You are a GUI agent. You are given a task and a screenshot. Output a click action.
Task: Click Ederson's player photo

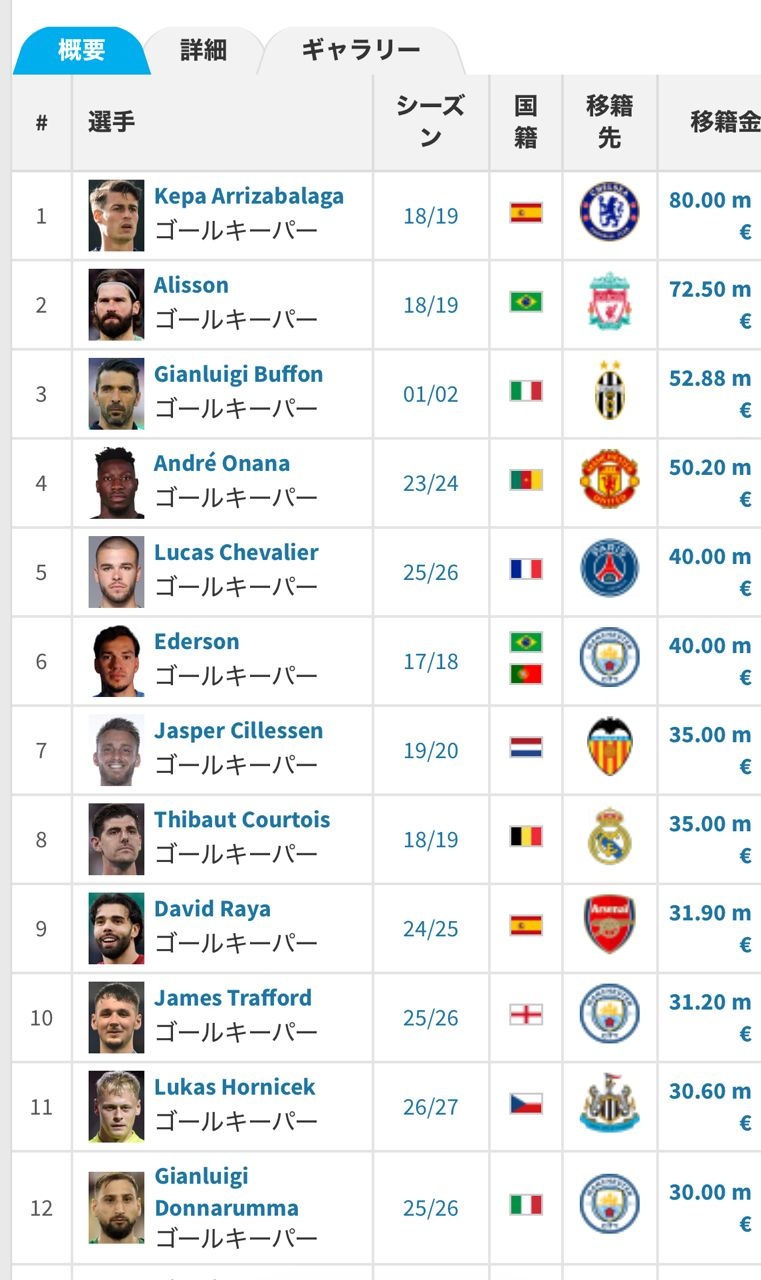coord(116,661)
